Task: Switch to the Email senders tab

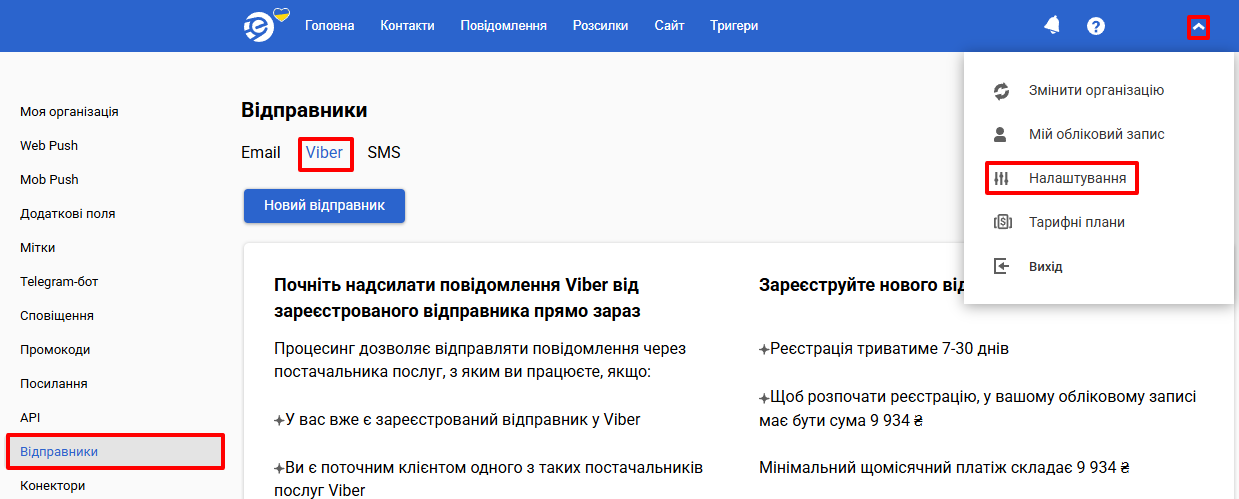Action: coord(261,153)
